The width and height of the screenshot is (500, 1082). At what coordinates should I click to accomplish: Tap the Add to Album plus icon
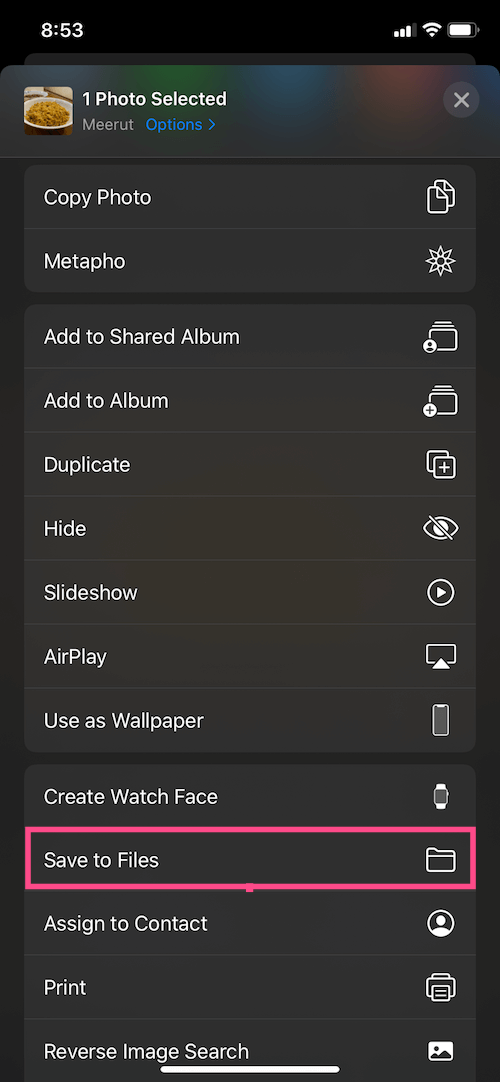(x=441, y=401)
